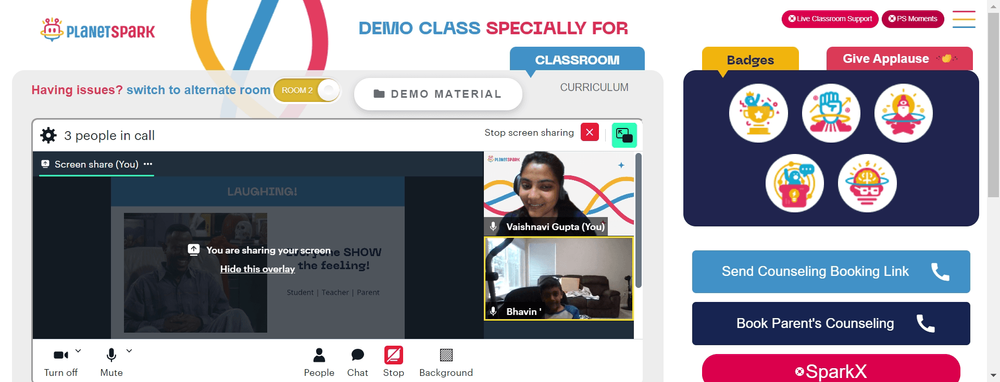Toggle the green picture-in-picture layout icon
The width and height of the screenshot is (1000, 382).
pos(624,135)
